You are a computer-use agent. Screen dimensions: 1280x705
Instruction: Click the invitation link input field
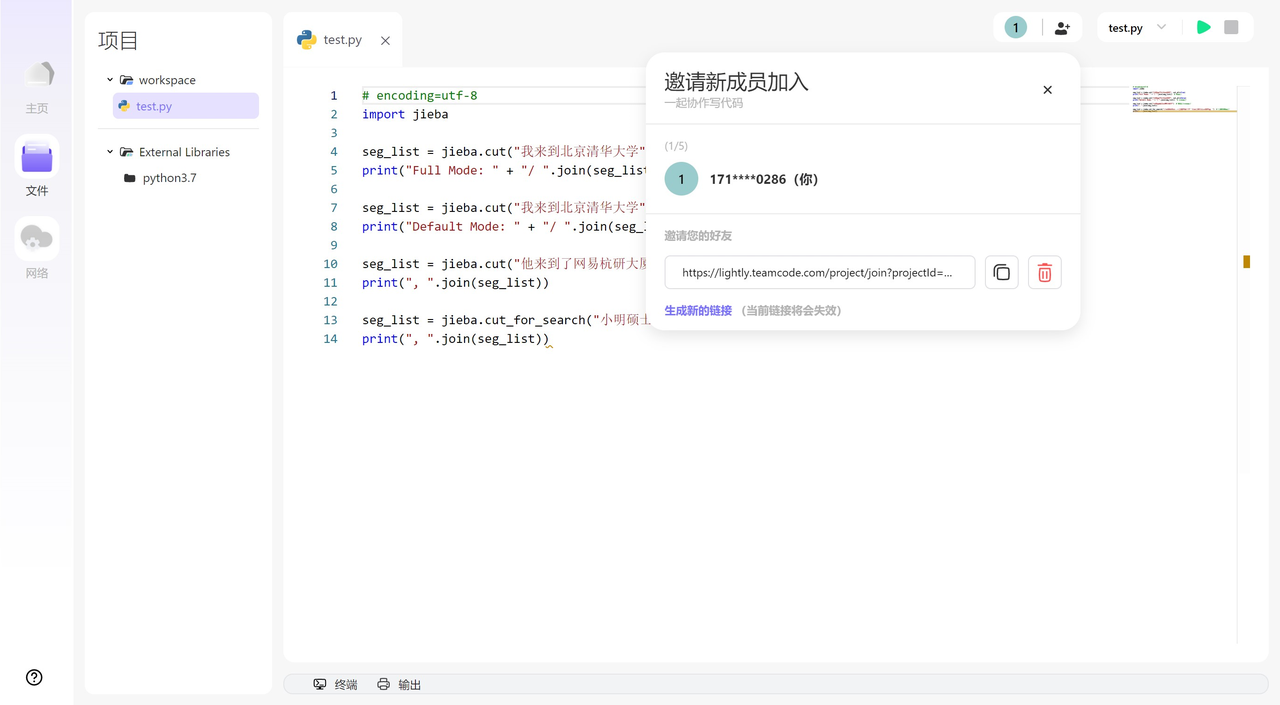[x=820, y=272]
